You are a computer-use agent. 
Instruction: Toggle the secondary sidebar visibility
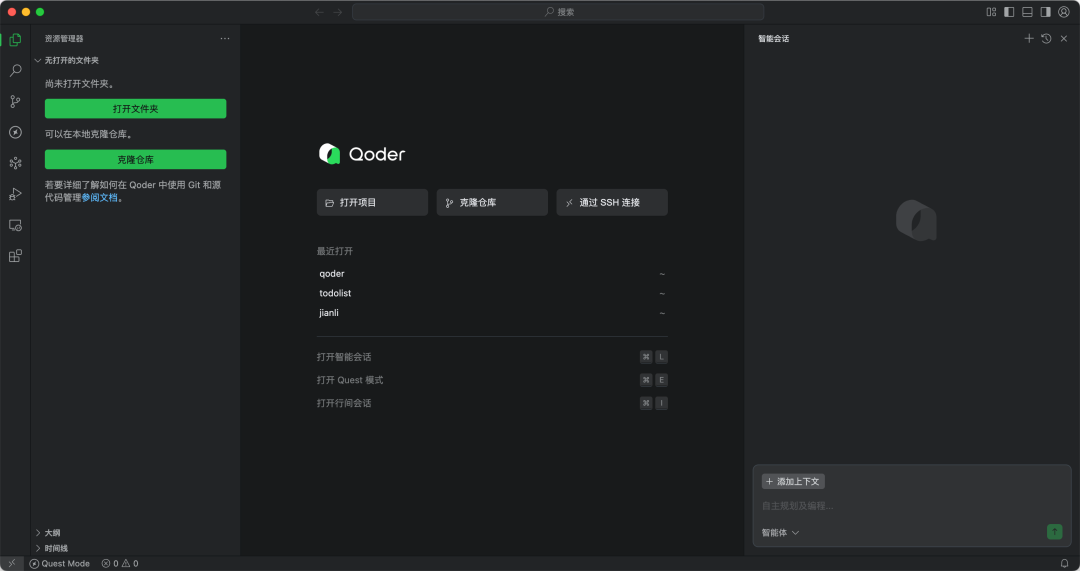[1045, 12]
